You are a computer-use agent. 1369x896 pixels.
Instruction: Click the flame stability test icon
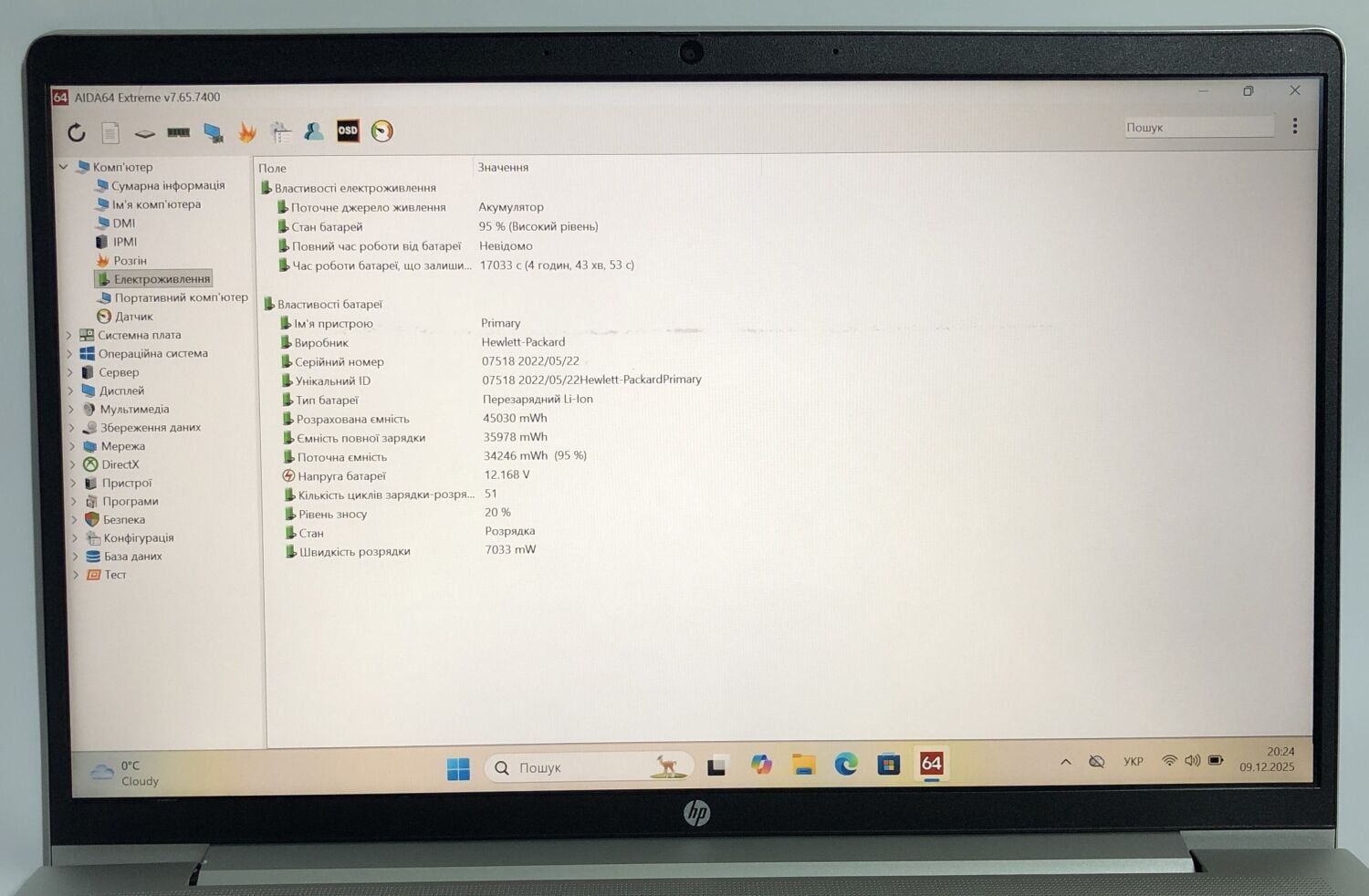point(246,133)
